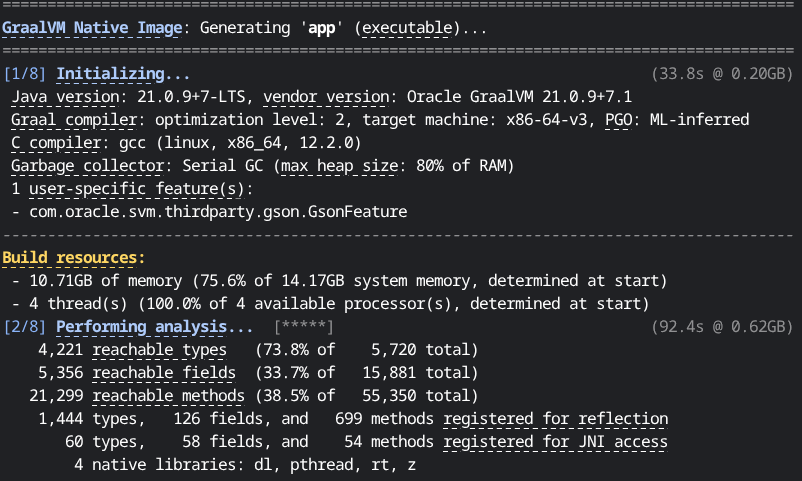Click the underlined 'PGO' link
The image size is (802, 481).
pyautogui.click(x=618, y=120)
